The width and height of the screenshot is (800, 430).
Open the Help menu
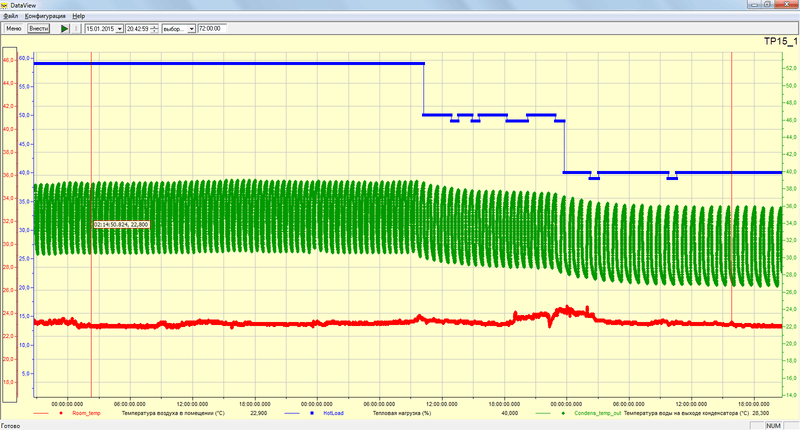[79, 17]
